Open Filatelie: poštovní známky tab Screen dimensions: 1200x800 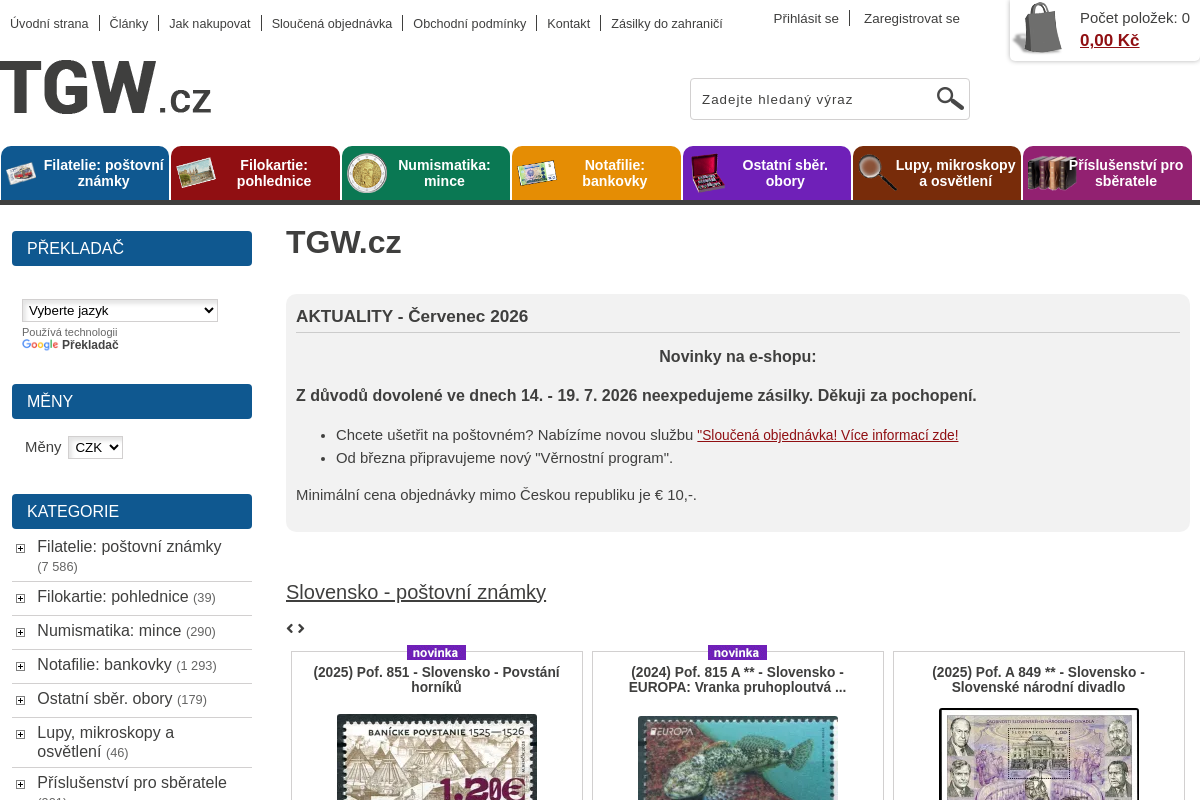click(85, 173)
